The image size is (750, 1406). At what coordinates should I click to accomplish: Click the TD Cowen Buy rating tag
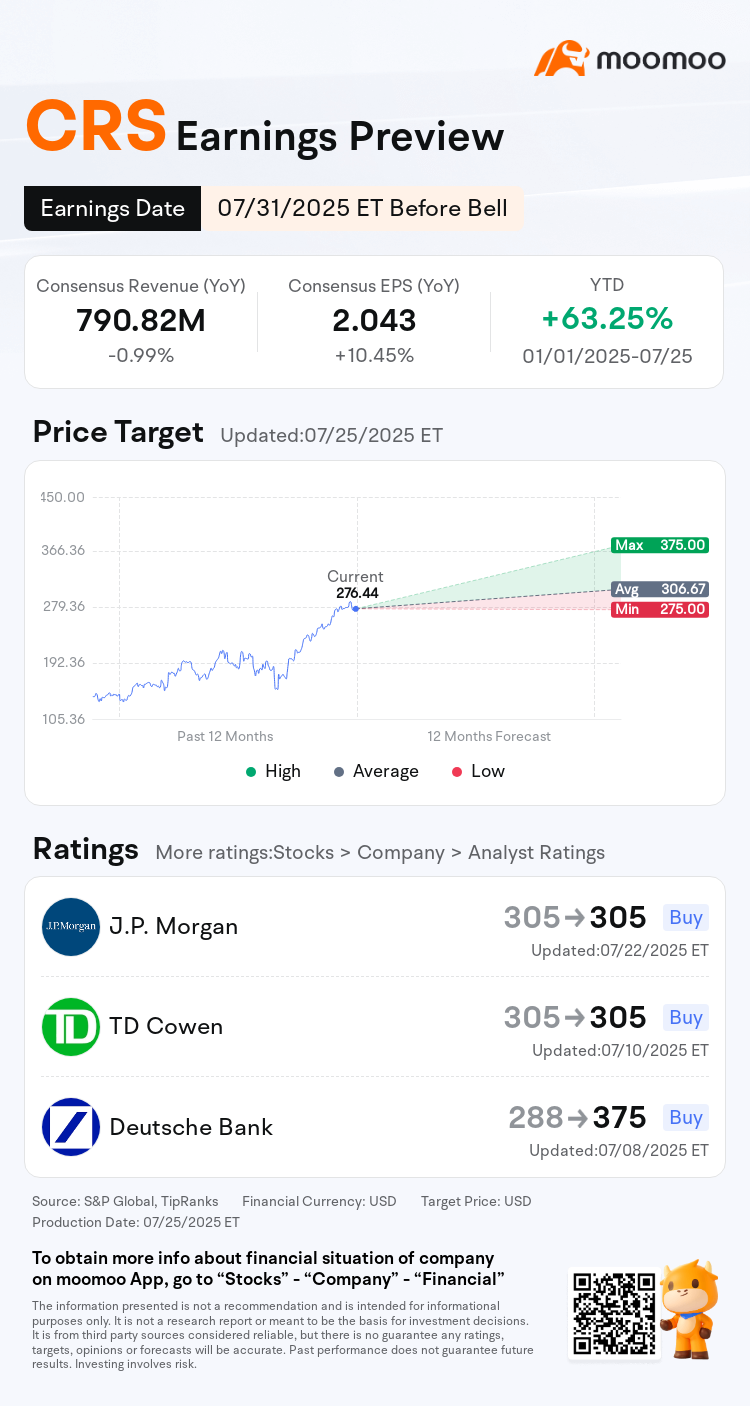(686, 1017)
